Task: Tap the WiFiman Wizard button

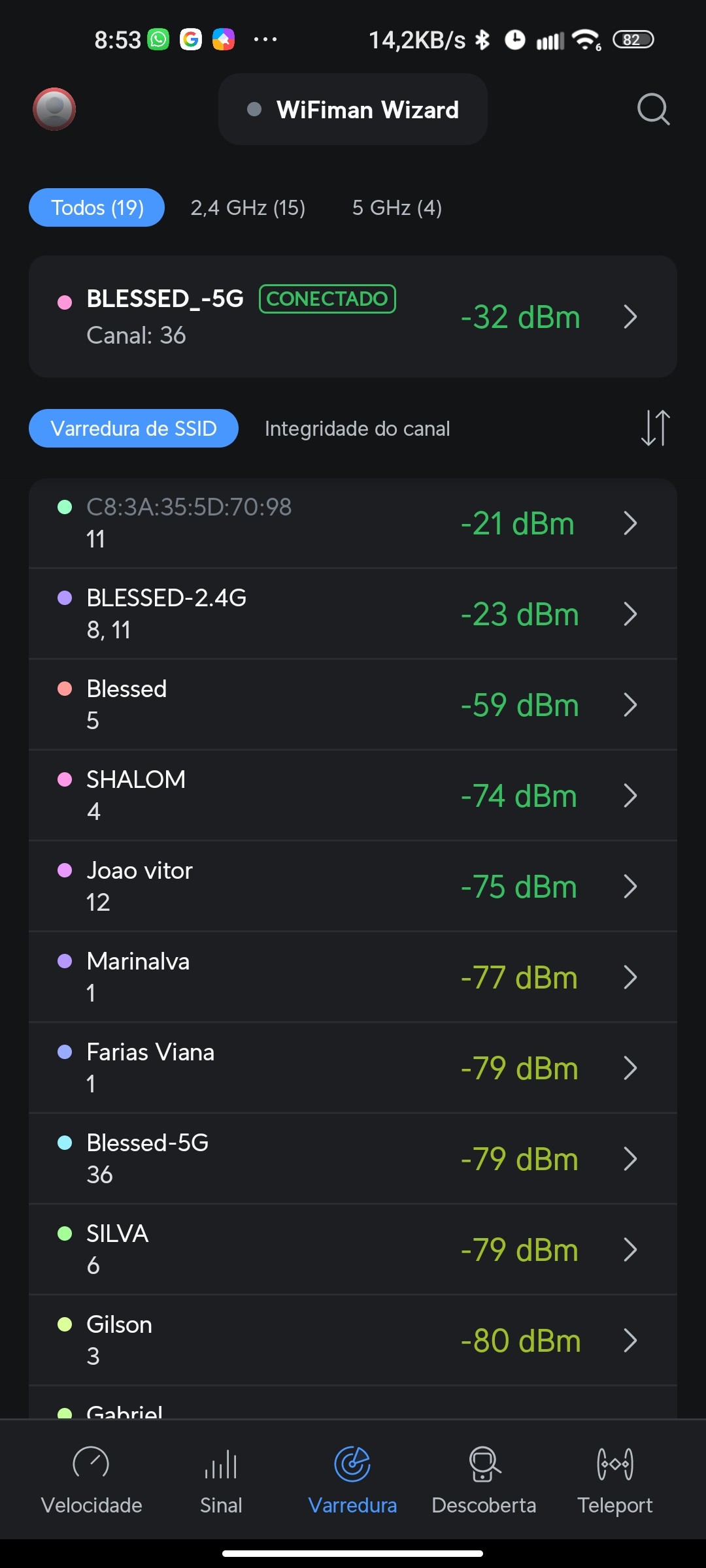Action: pos(353,110)
